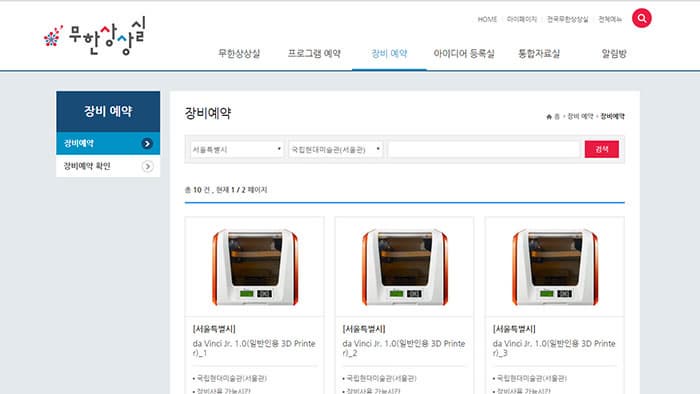Click the 장비 예약 breadcrumb link
This screenshot has height=394, width=700.
(x=580, y=116)
